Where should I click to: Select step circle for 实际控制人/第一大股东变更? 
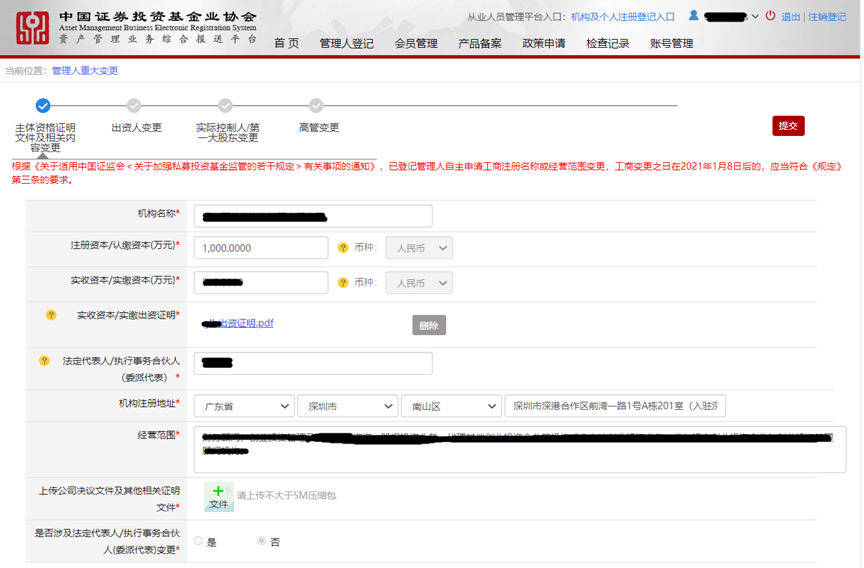click(225, 105)
